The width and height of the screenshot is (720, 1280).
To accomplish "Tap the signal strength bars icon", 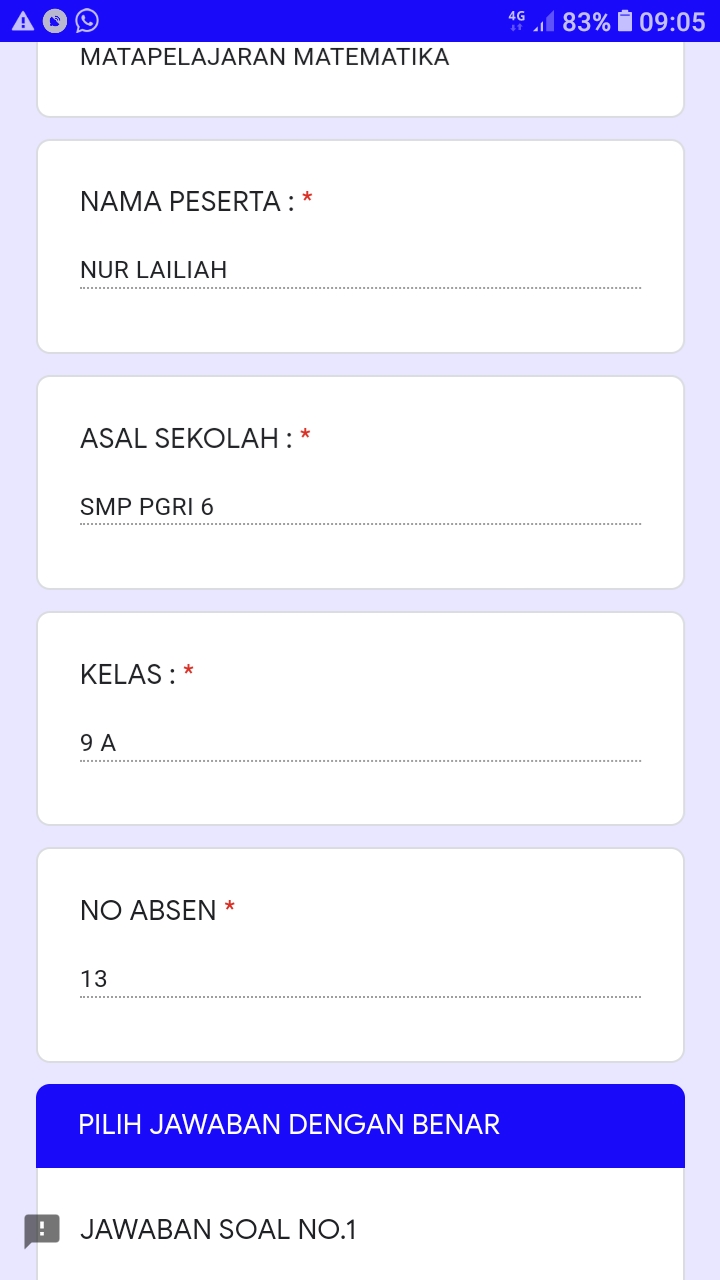I will (x=543, y=21).
